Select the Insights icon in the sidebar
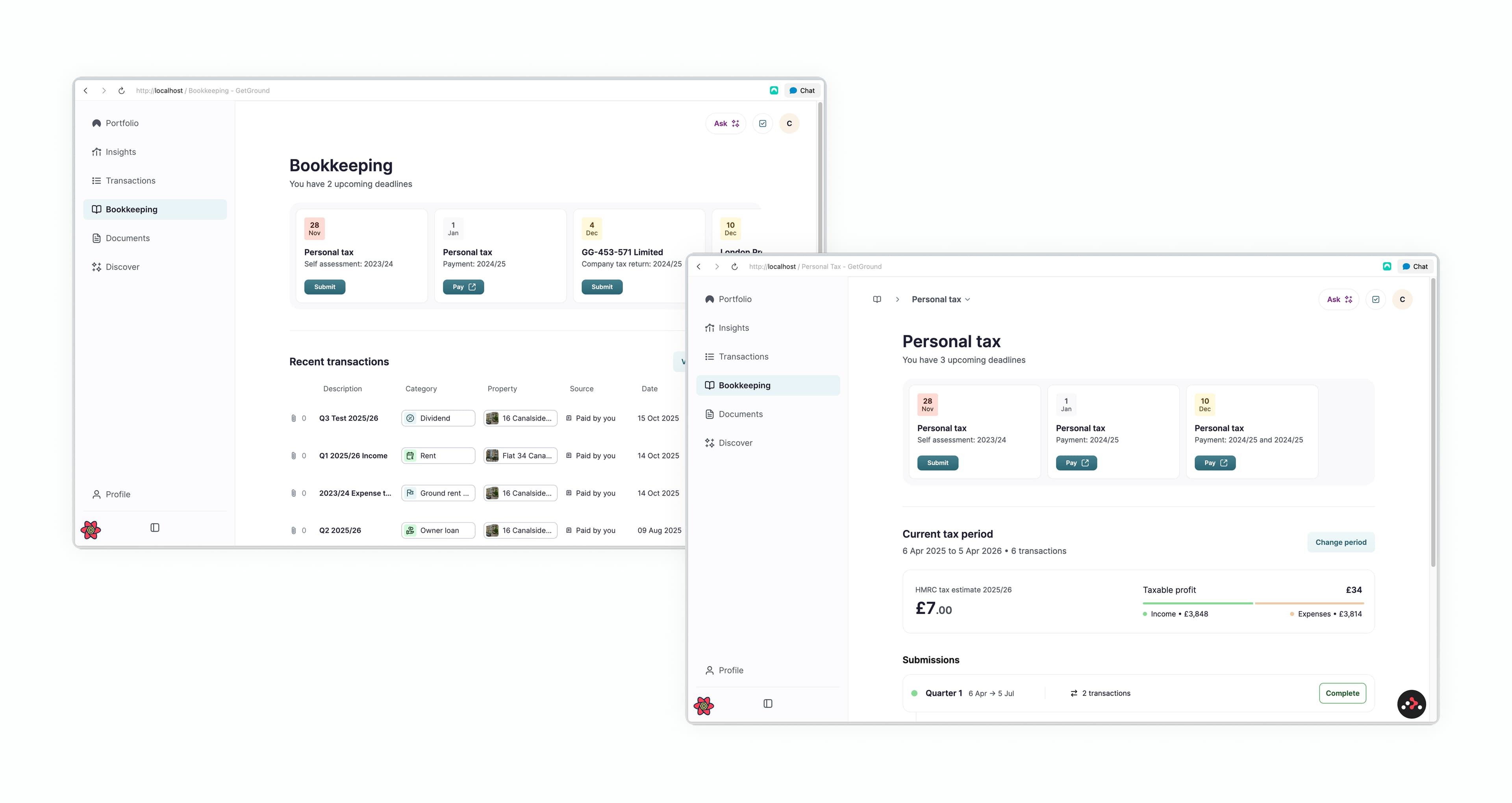Screen dimensions: 1512x803 click(x=710, y=327)
